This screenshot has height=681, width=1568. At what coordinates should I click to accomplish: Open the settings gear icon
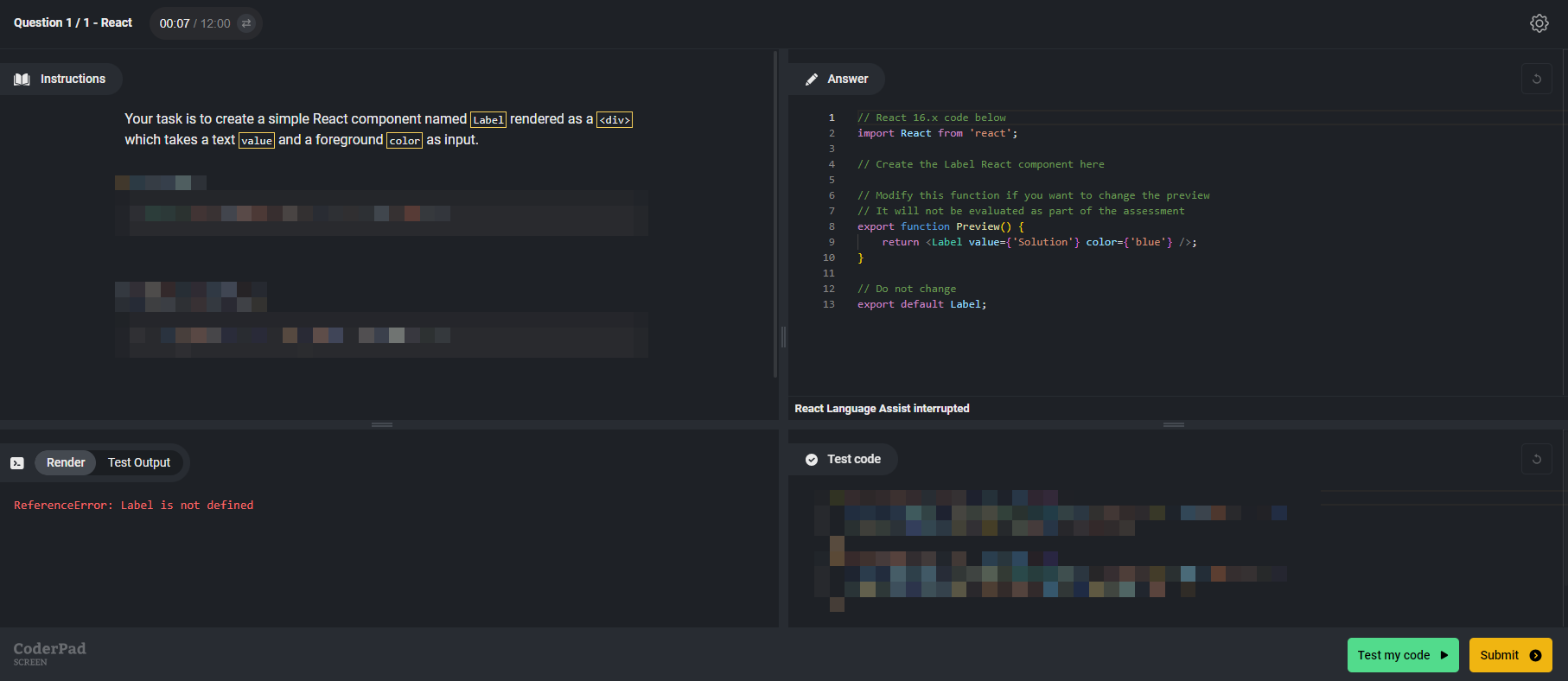click(1539, 23)
